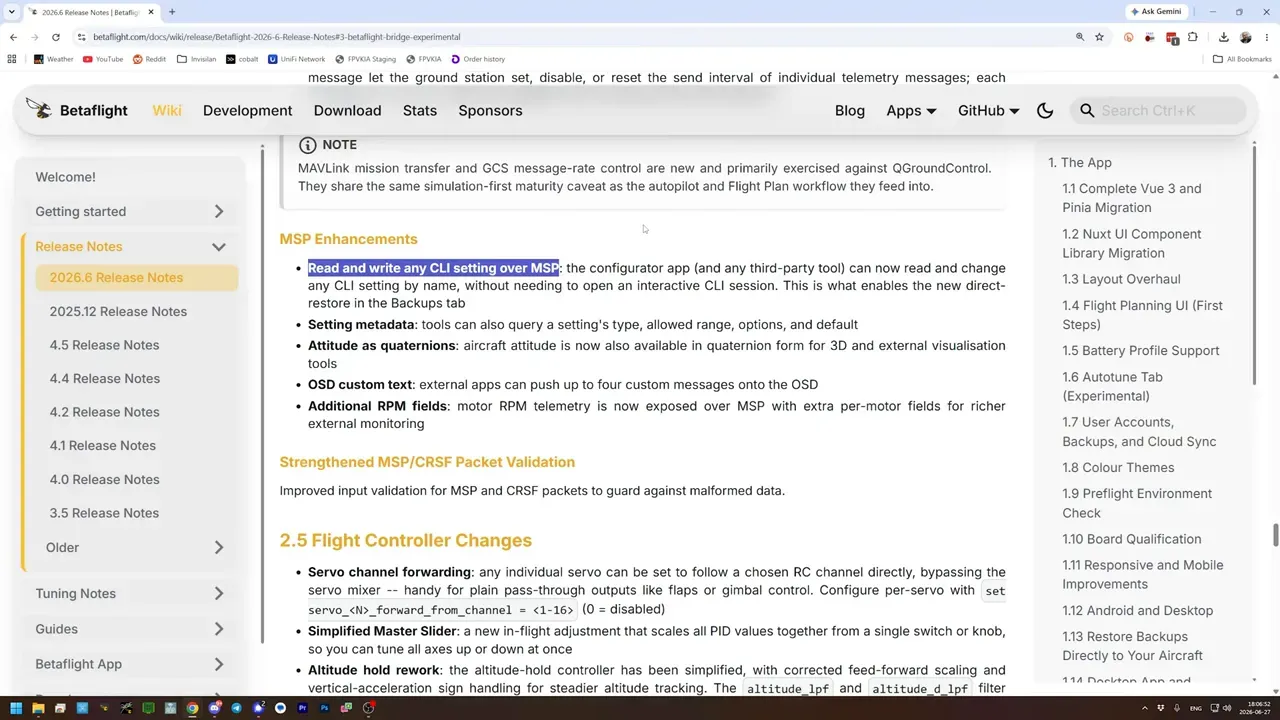Viewport: 1280px width, 720px height.
Task: Open Adobe Premiere Pro from the taskbar
Action: click(302, 708)
